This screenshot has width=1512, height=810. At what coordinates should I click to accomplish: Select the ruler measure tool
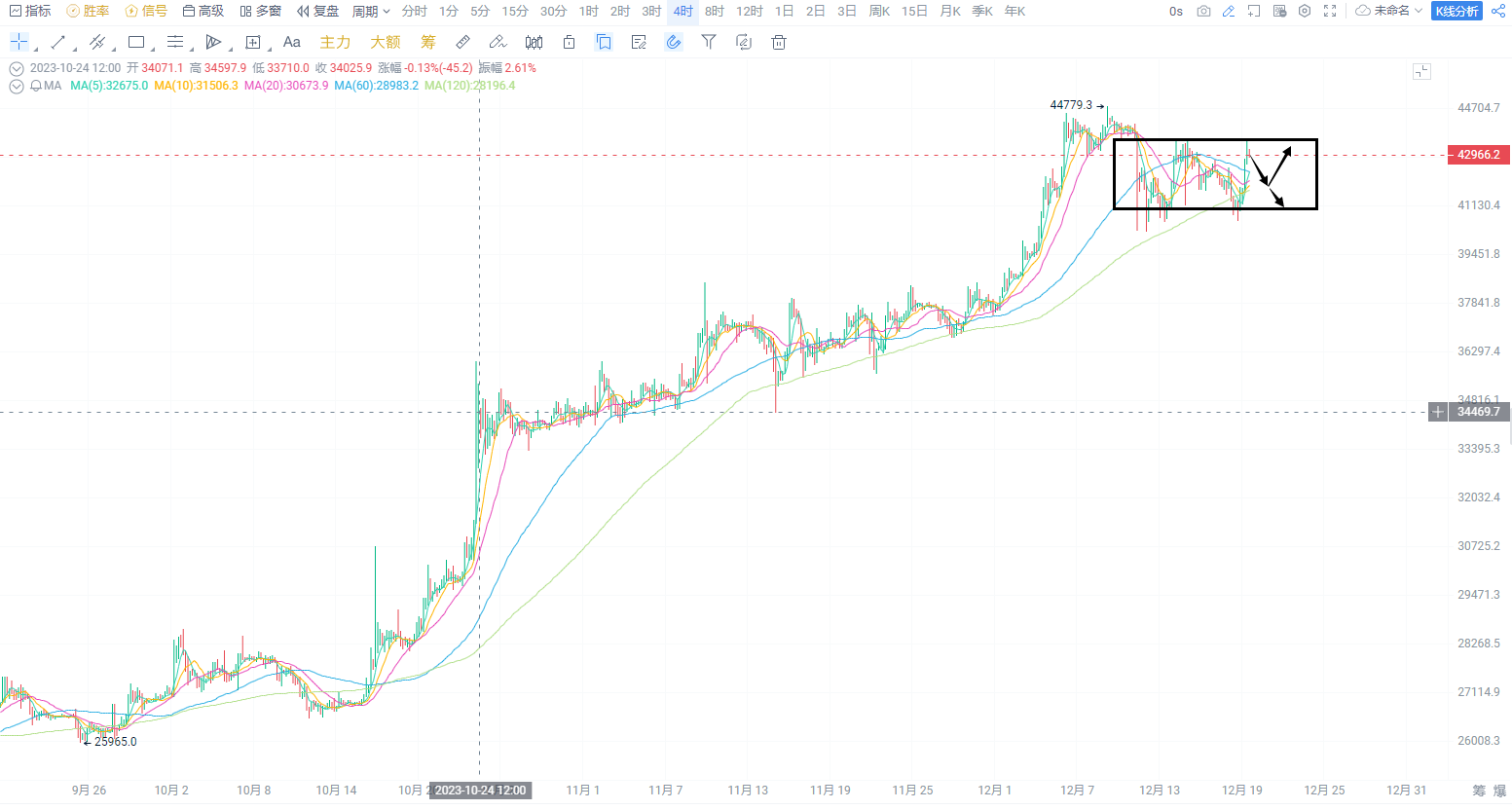click(x=463, y=42)
